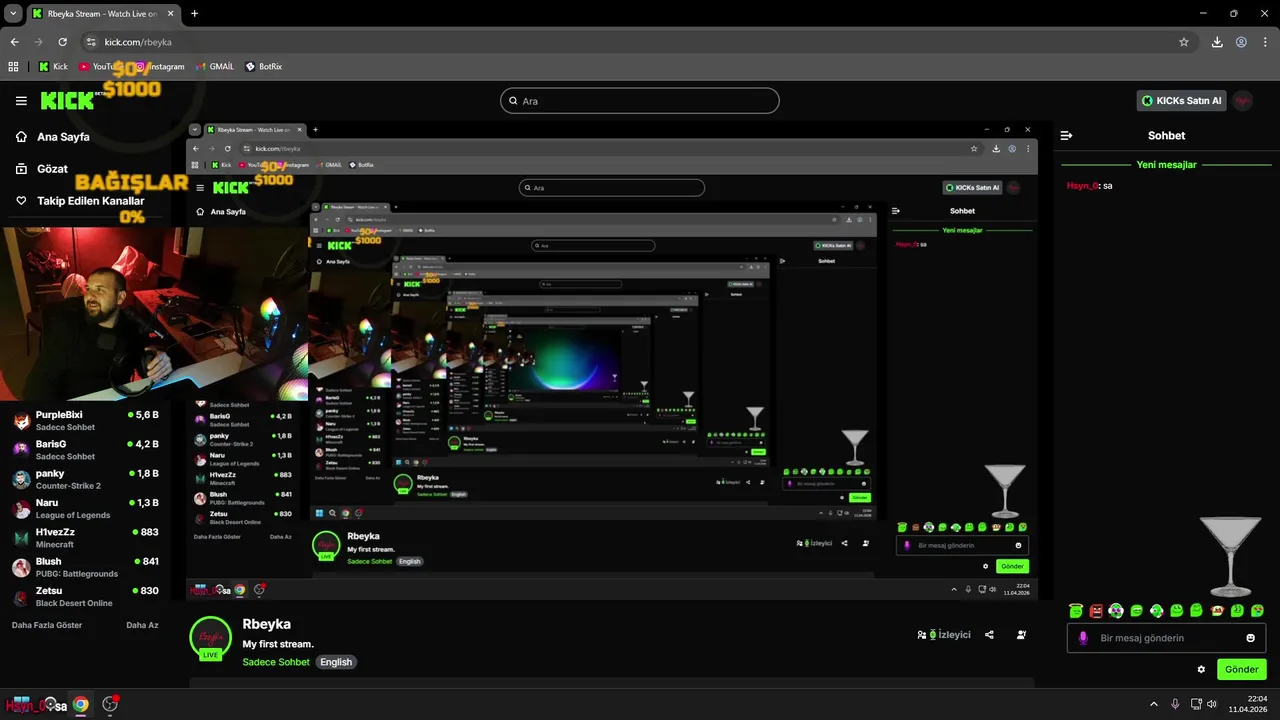Viewport: 1280px width, 720px height.
Task: Click the Bir mesaj gönderin message field
Action: click(x=1166, y=638)
